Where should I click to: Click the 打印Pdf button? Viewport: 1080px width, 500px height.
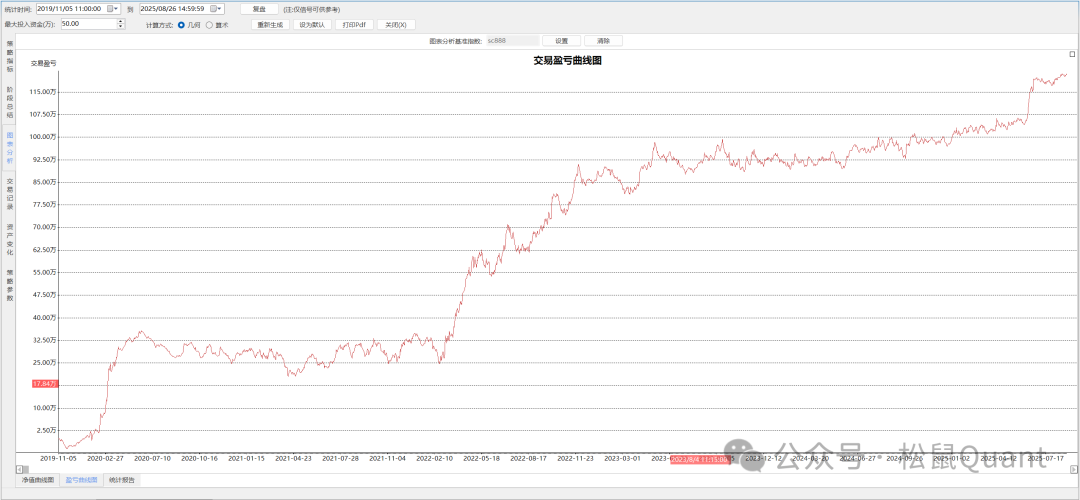click(x=354, y=24)
